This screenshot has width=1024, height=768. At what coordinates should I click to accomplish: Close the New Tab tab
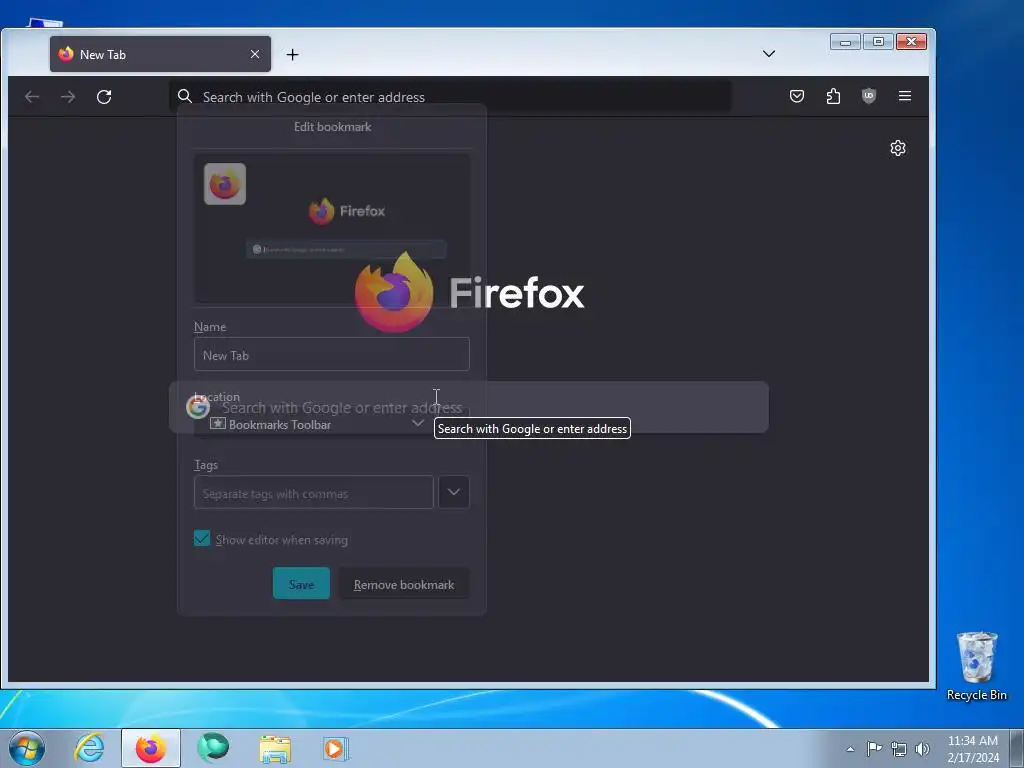point(255,54)
